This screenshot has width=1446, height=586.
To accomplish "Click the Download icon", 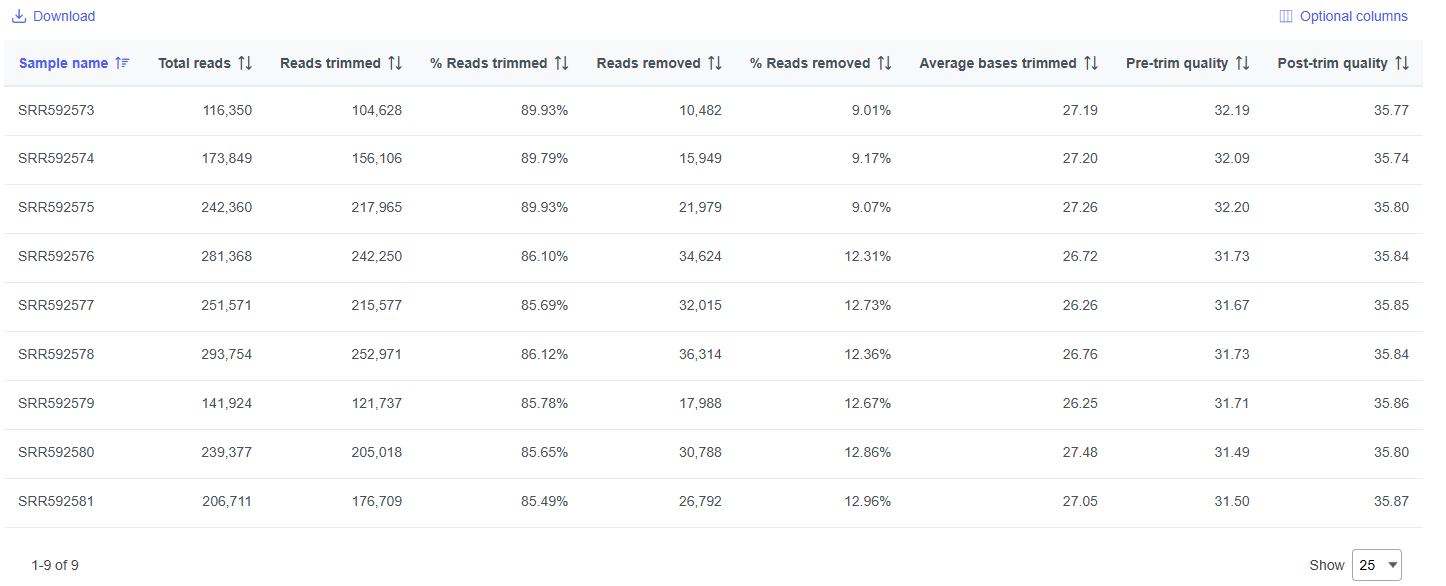I will point(19,16).
